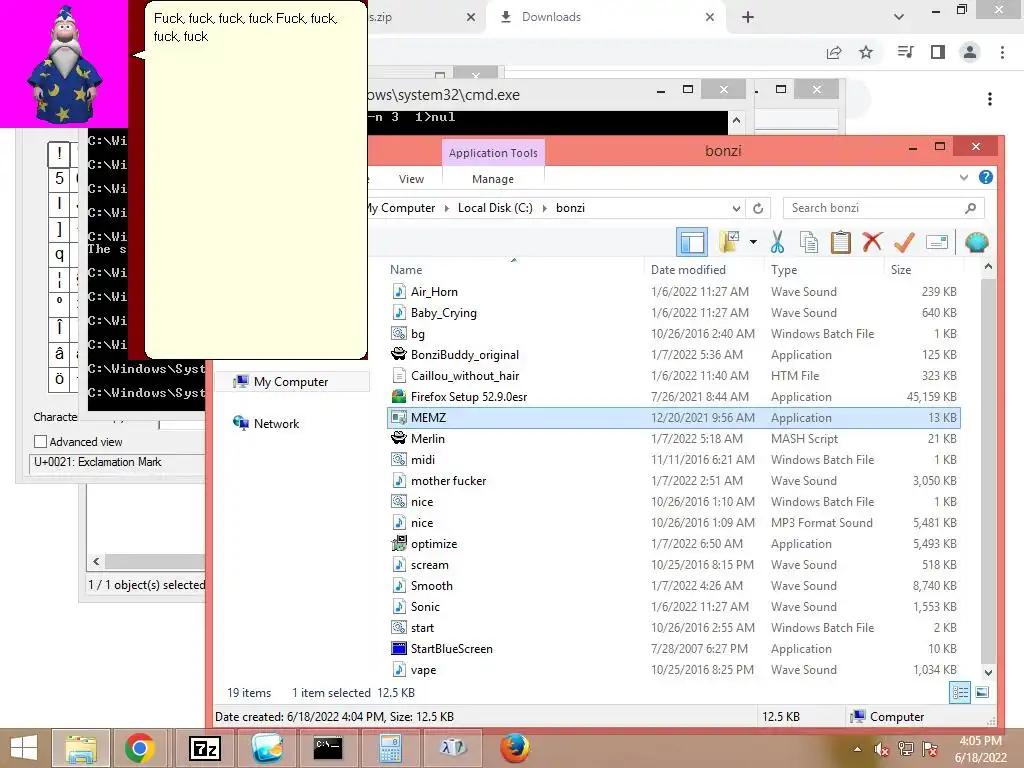Select the StartBlueScreen application
The height and width of the screenshot is (768, 1024).
451,648
